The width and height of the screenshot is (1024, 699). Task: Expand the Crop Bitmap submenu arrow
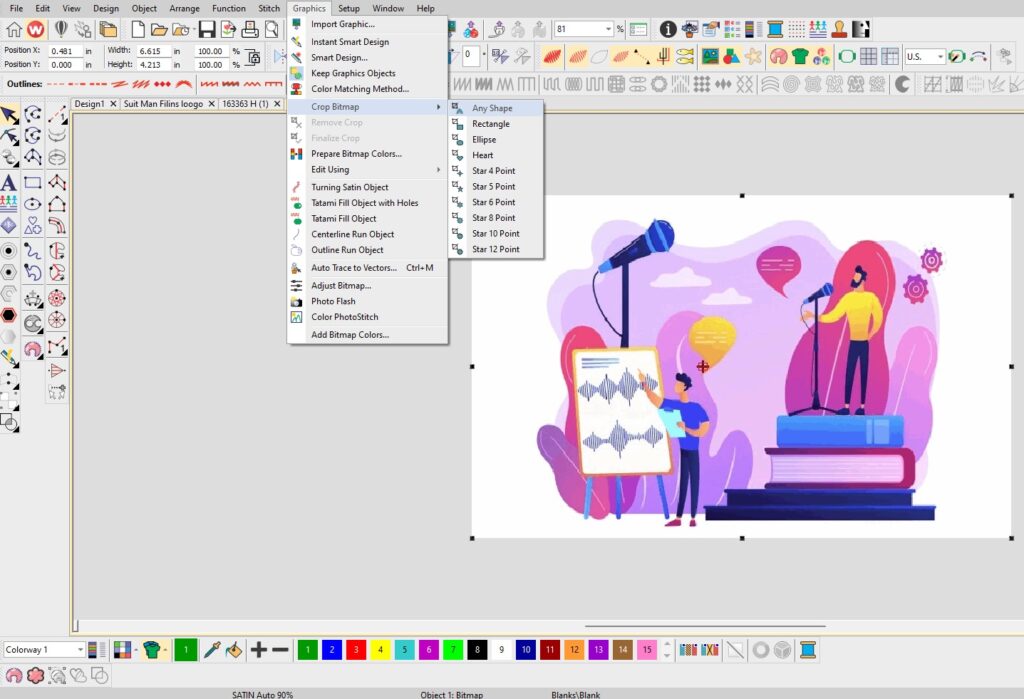[438, 106]
